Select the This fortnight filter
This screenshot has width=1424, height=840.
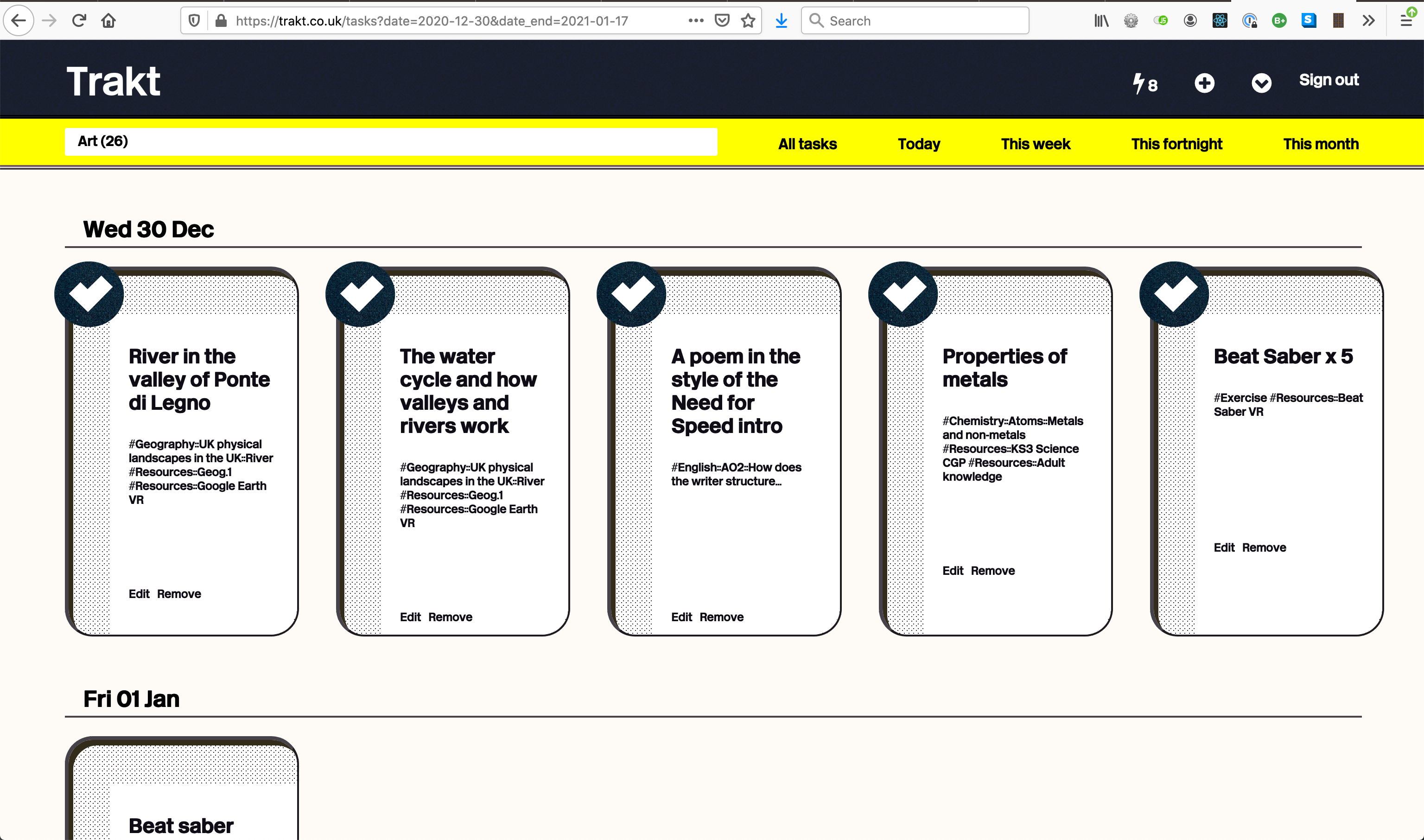click(x=1176, y=144)
